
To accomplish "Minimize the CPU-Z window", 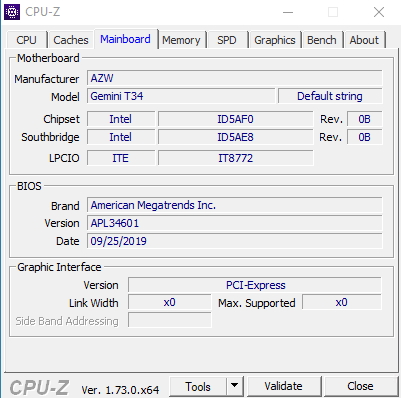I will (x=288, y=13).
